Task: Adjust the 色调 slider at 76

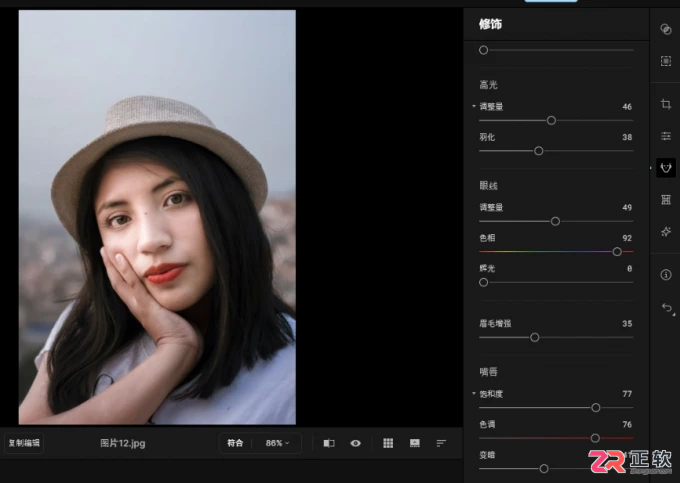Action: [x=595, y=438]
